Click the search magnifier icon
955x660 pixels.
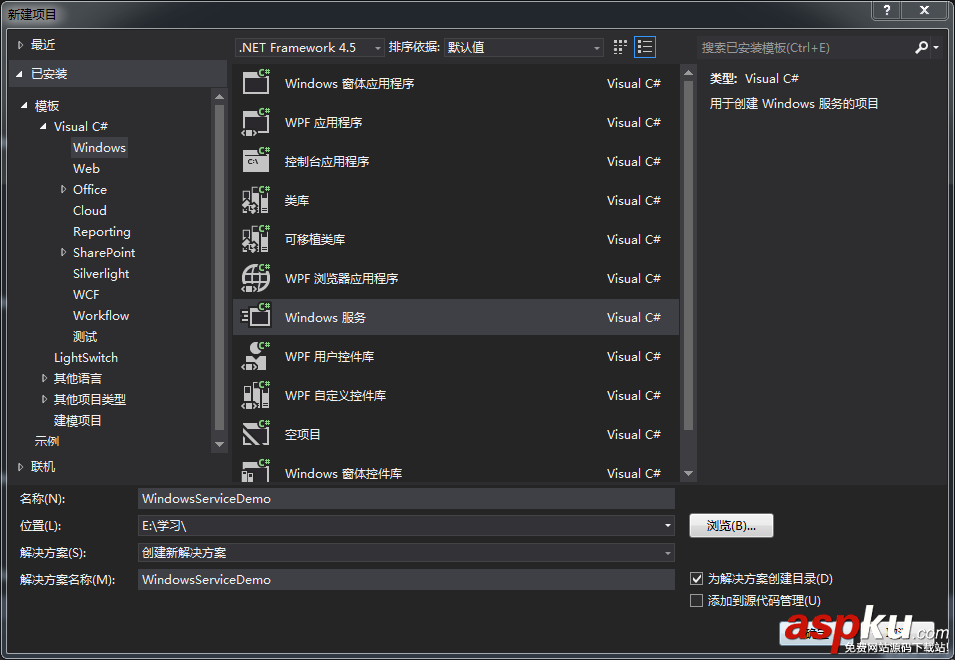(x=922, y=47)
